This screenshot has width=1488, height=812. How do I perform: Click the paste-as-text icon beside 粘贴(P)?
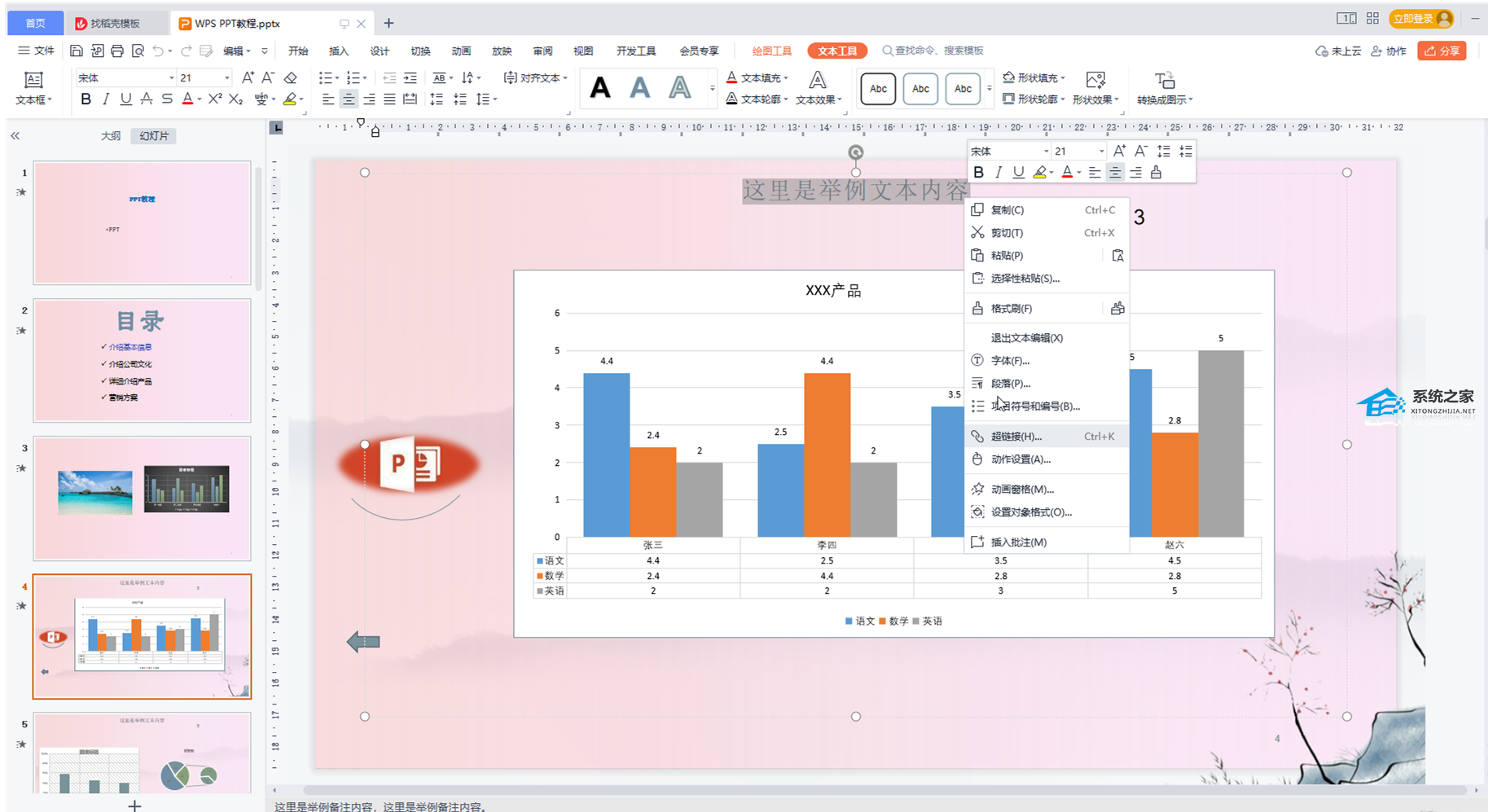coord(1117,256)
